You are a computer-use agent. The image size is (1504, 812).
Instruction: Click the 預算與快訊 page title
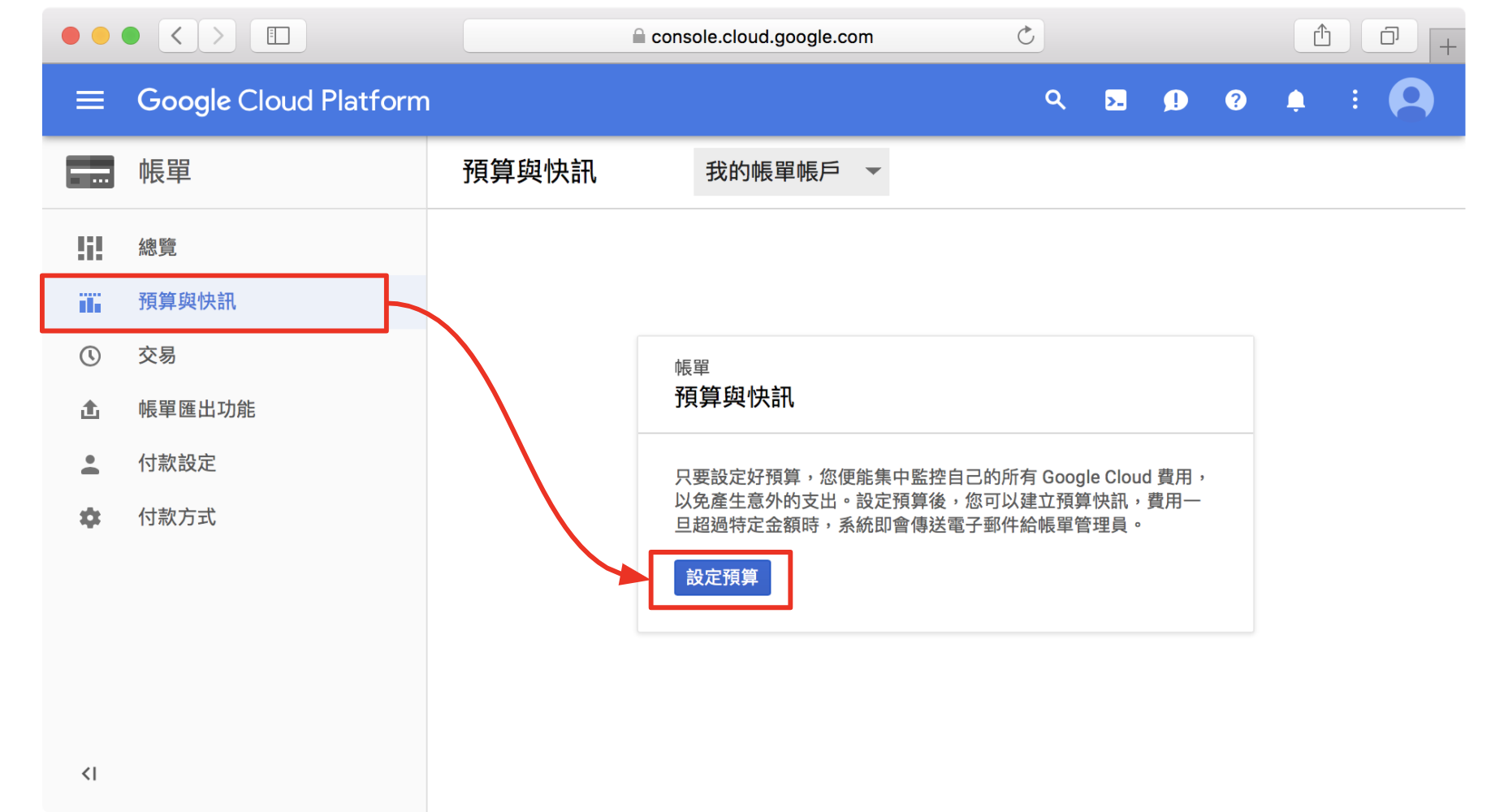(x=529, y=172)
